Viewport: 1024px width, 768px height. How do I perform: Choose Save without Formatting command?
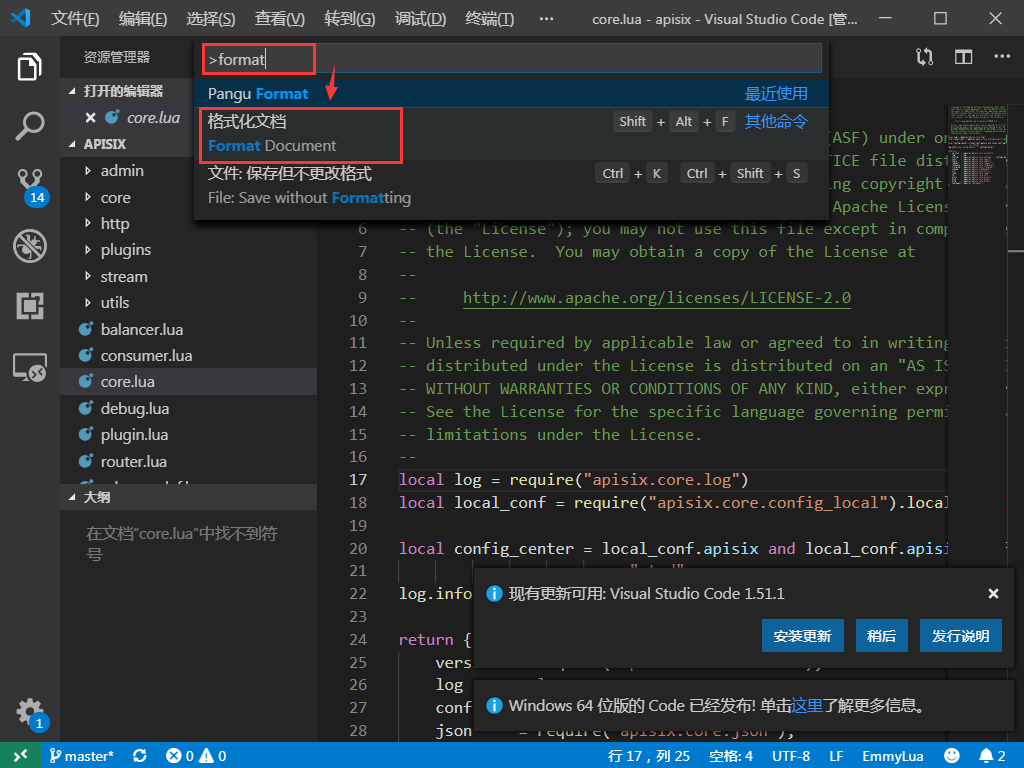(x=511, y=185)
